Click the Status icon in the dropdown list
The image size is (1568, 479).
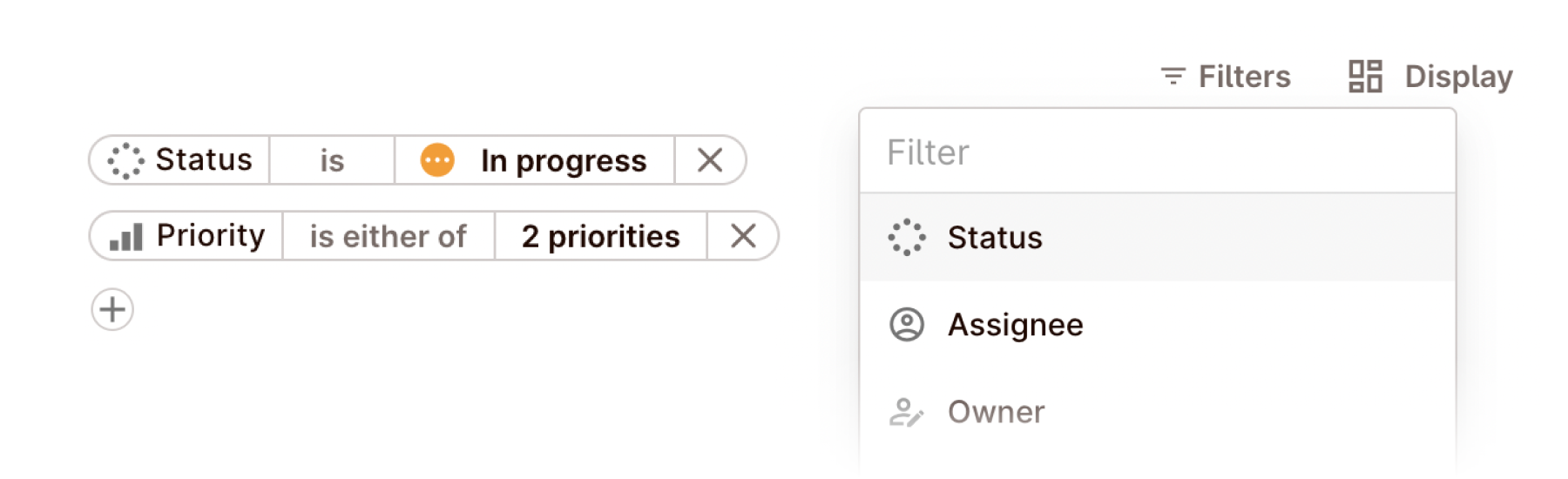click(x=906, y=237)
